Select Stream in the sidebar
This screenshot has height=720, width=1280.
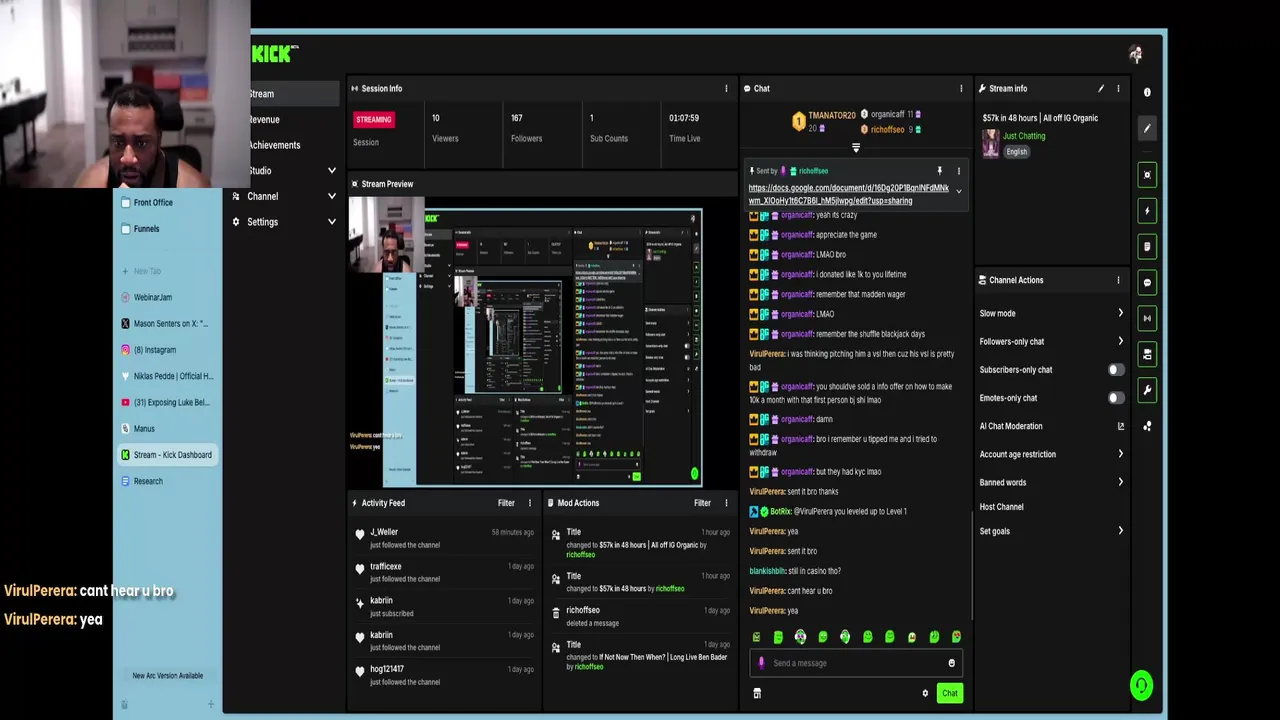coord(262,94)
